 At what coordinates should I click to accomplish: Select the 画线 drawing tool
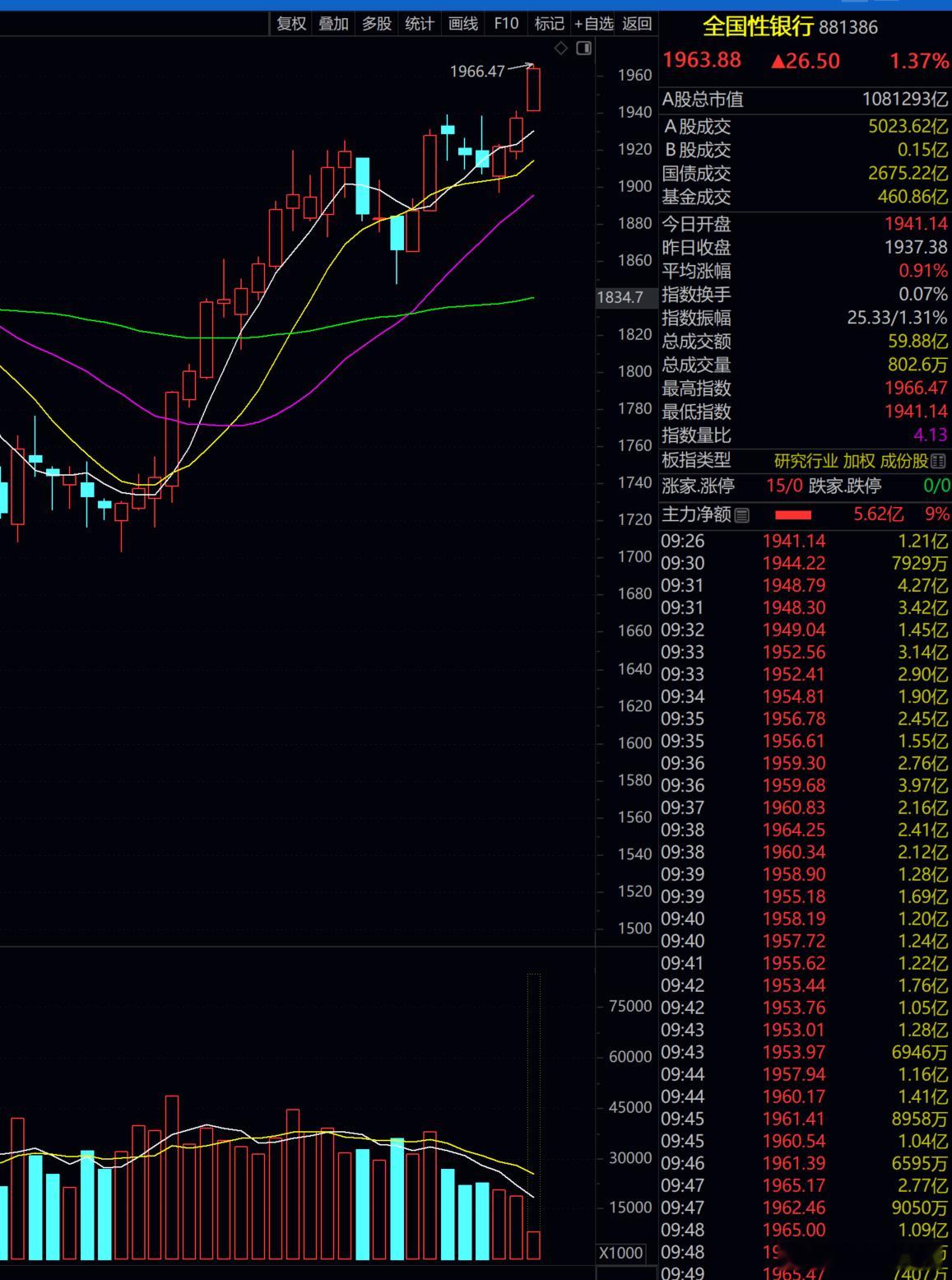pos(463,24)
